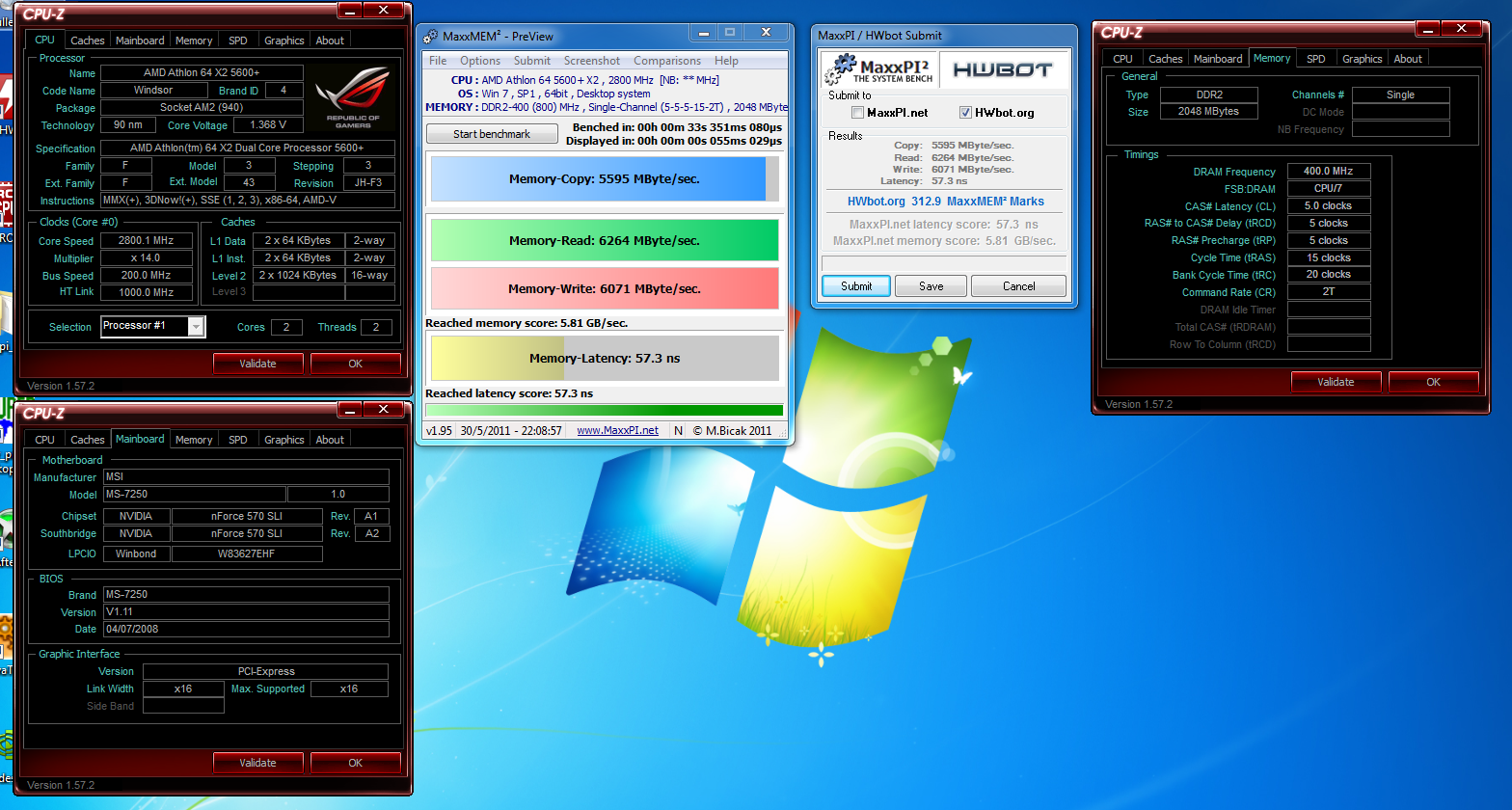
Task: Click the green Memory-Read result bar
Action: point(605,241)
